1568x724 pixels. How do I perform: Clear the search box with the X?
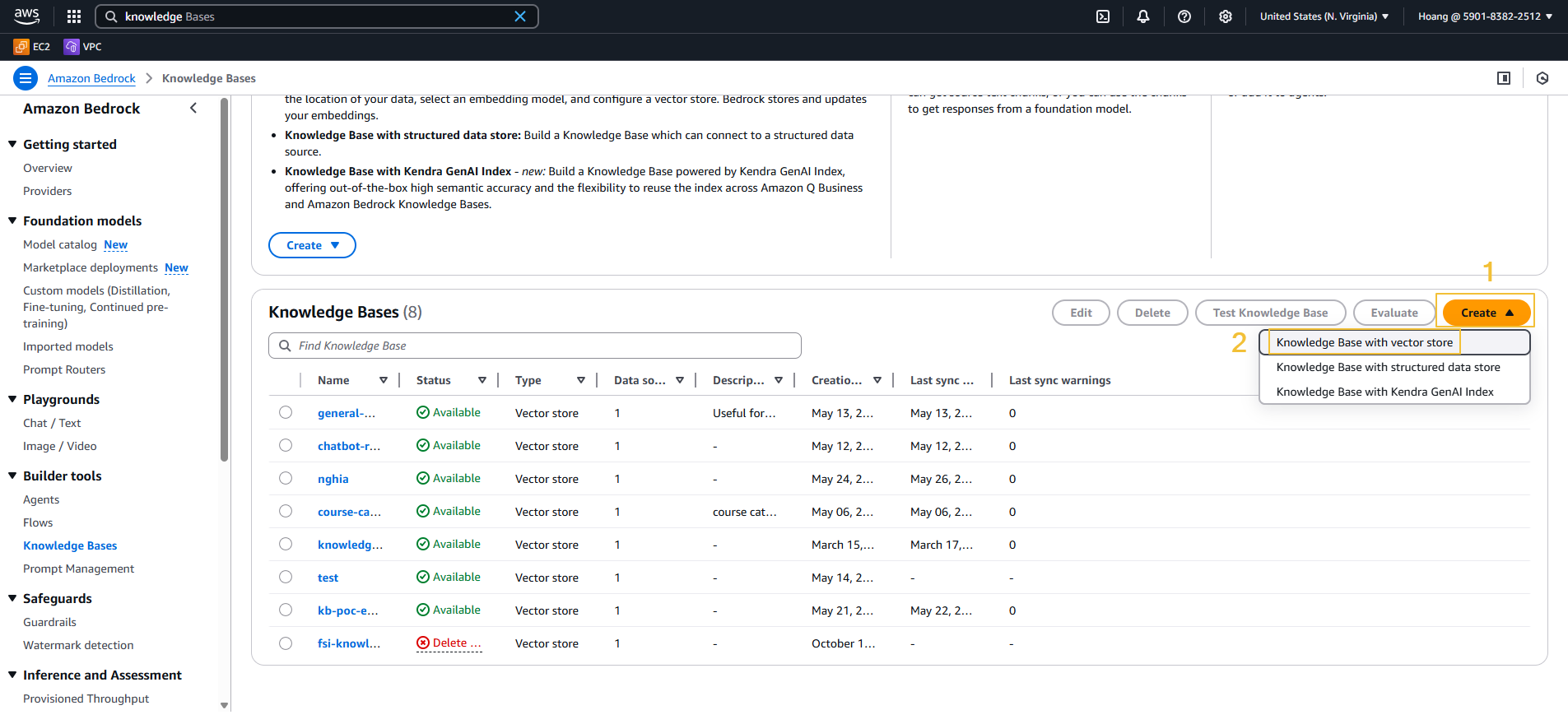pos(520,16)
